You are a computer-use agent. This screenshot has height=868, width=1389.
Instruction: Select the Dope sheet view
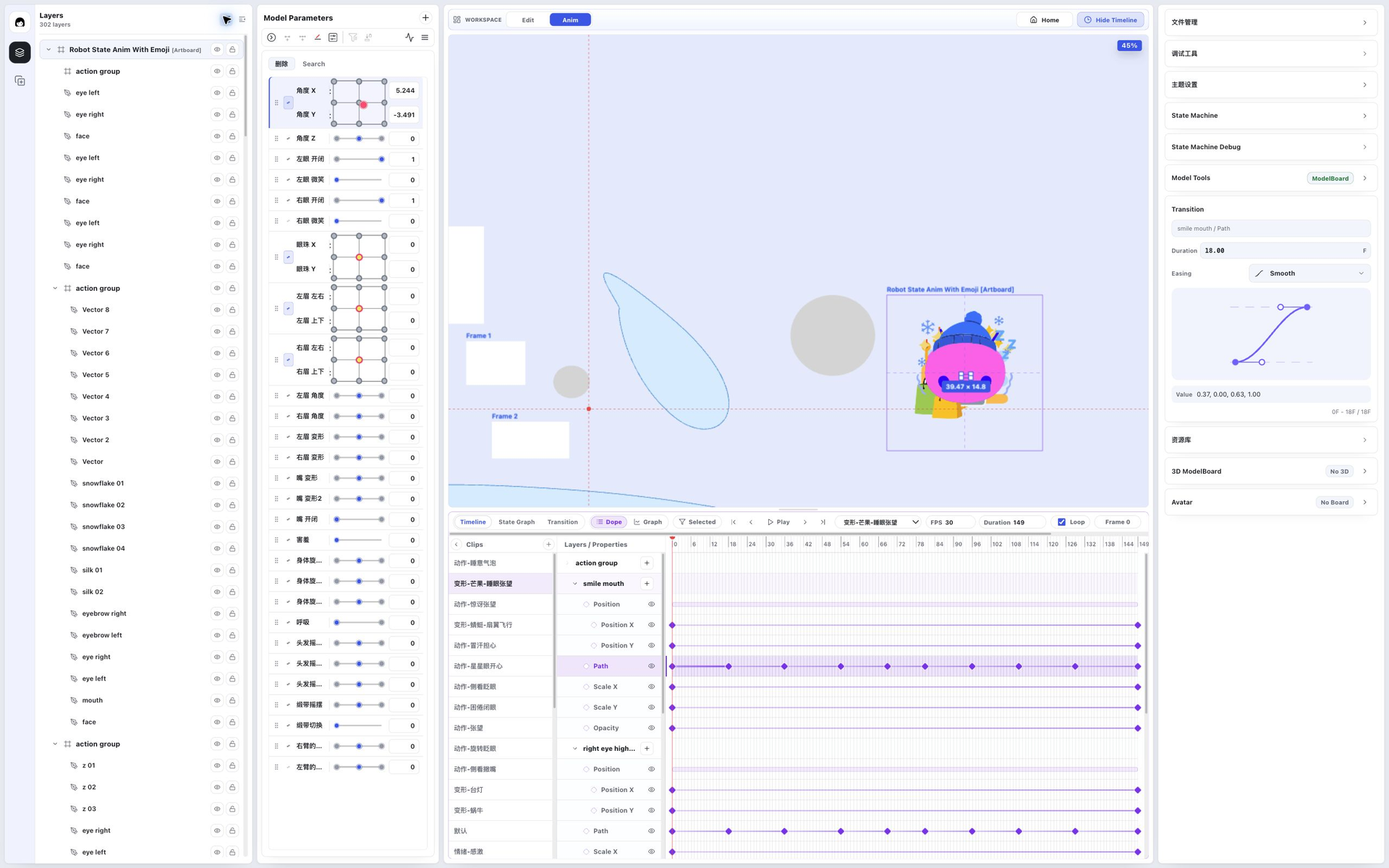click(609, 522)
